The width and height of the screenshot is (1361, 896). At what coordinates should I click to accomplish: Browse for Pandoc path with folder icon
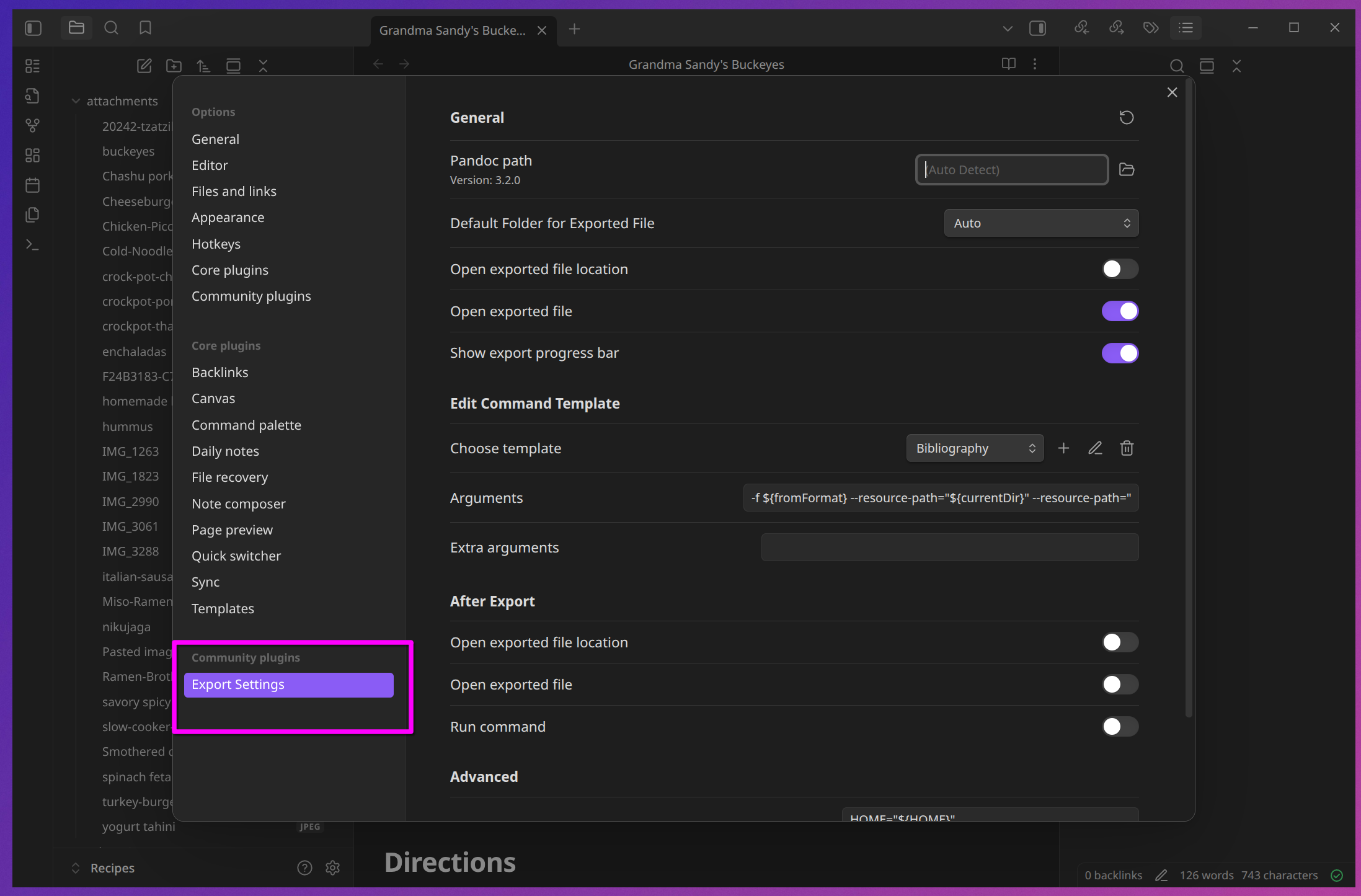tap(1126, 169)
